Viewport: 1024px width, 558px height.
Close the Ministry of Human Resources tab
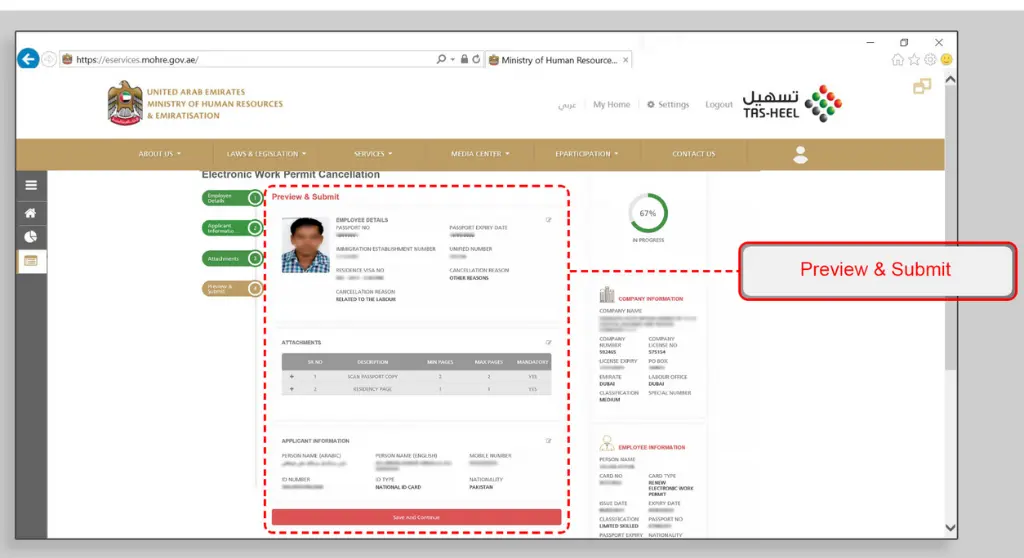pyautogui.click(x=626, y=60)
